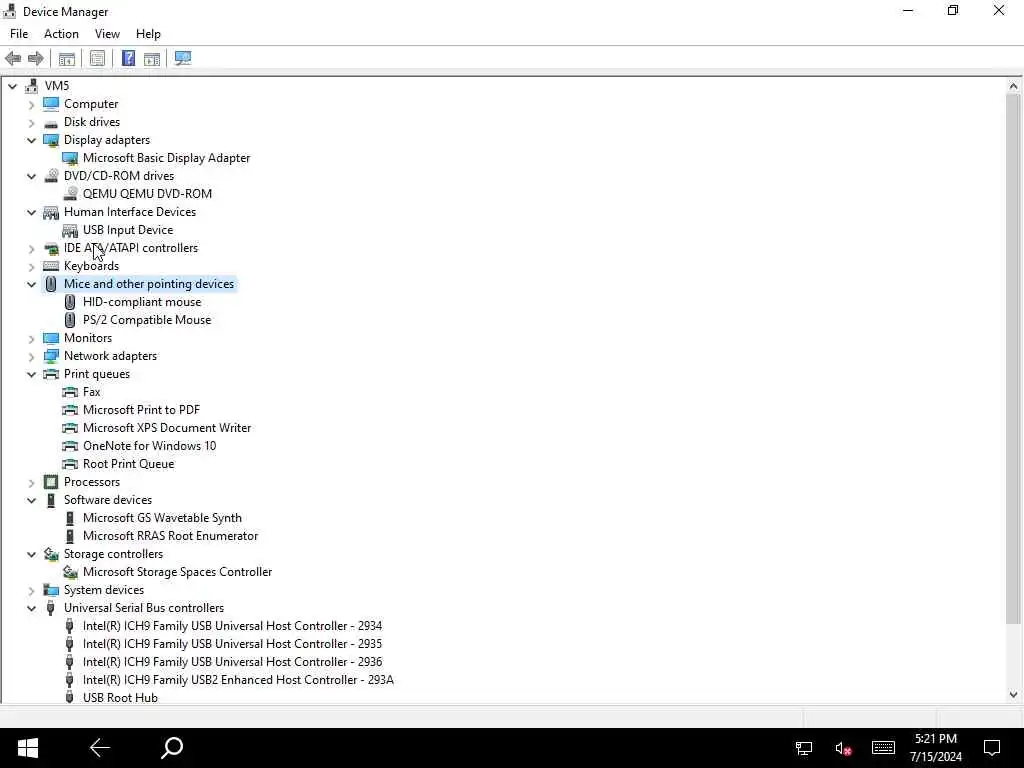Click the Disk drives category icon
Screen dimensions: 1024x768
coord(51,123)
